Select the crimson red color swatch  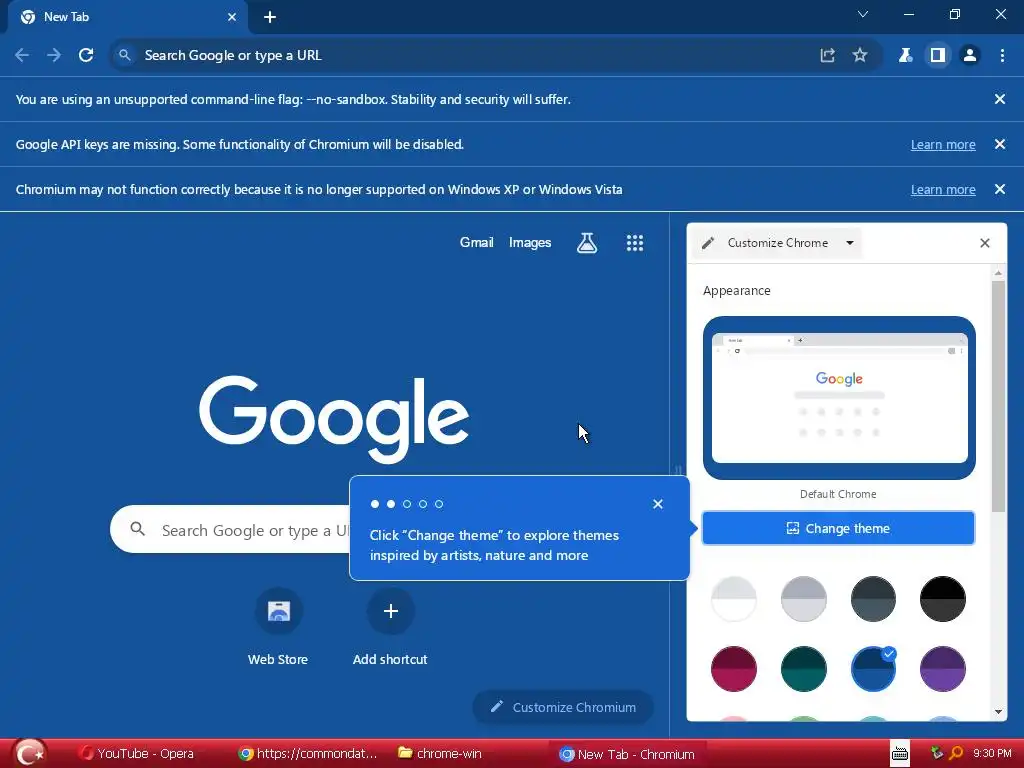click(734, 669)
